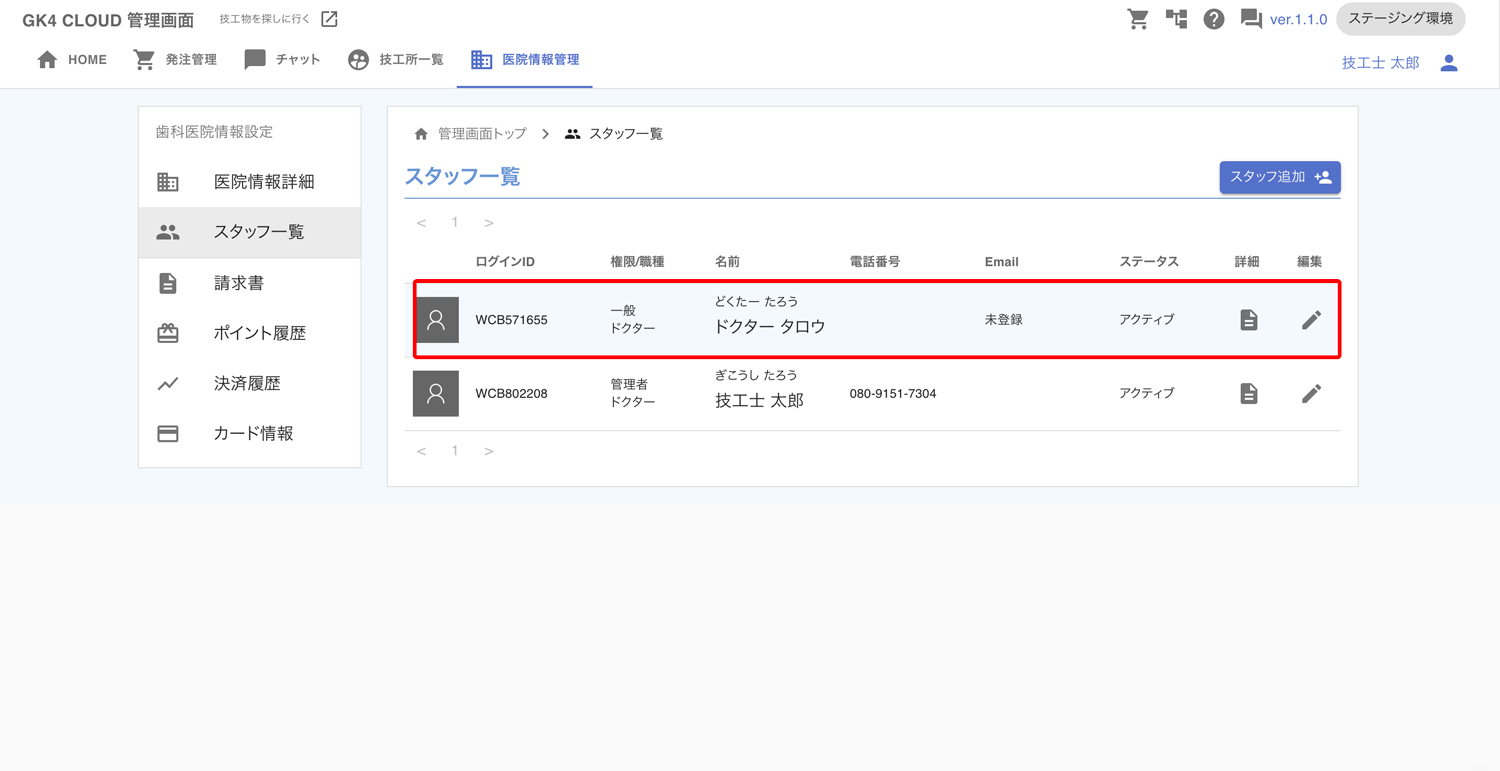Click pencil edit icon for 技工士 太郎
Screen dimensions: 1500x771
pos(1311,394)
